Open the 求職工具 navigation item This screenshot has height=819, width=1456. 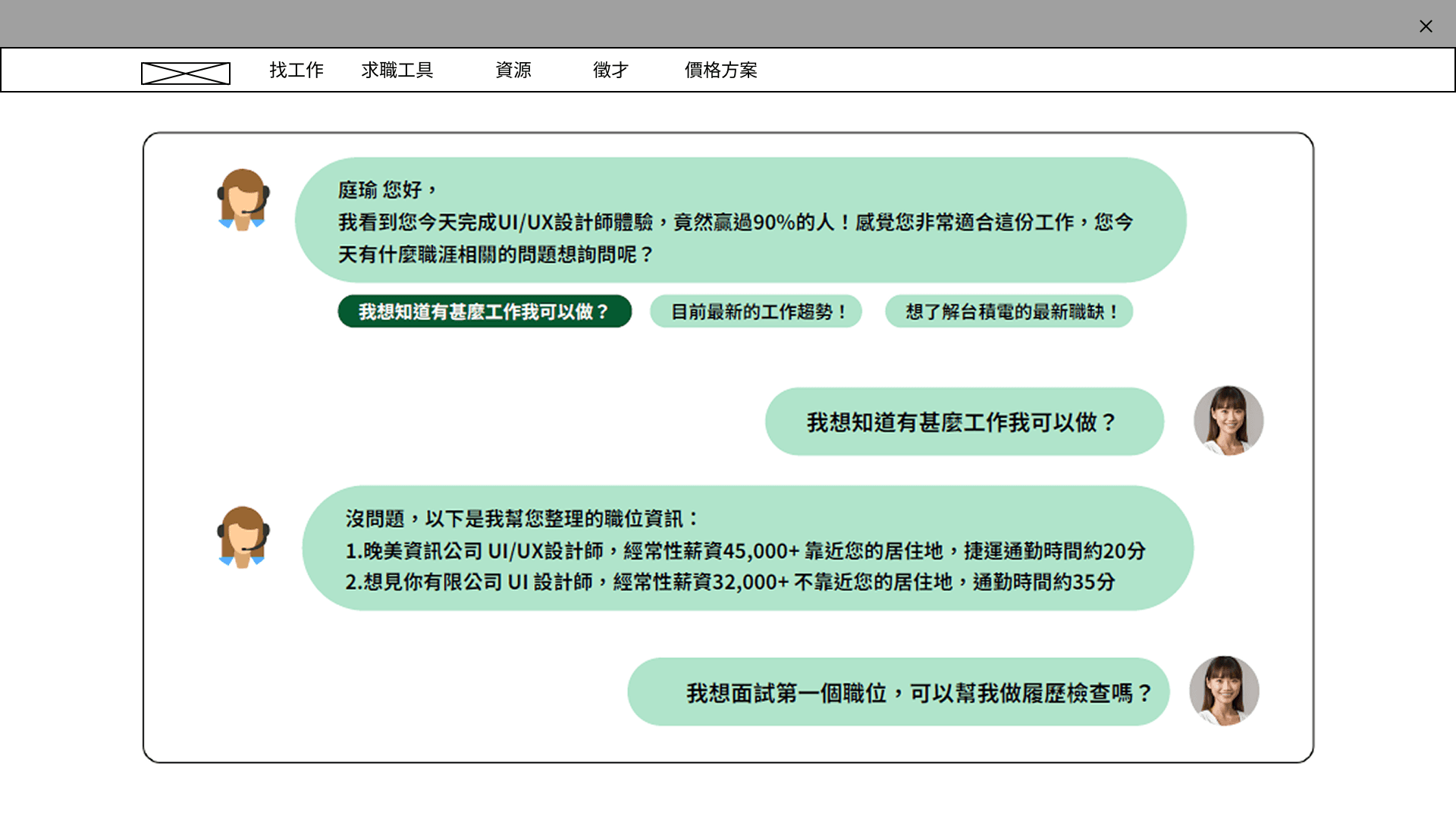coord(397,71)
